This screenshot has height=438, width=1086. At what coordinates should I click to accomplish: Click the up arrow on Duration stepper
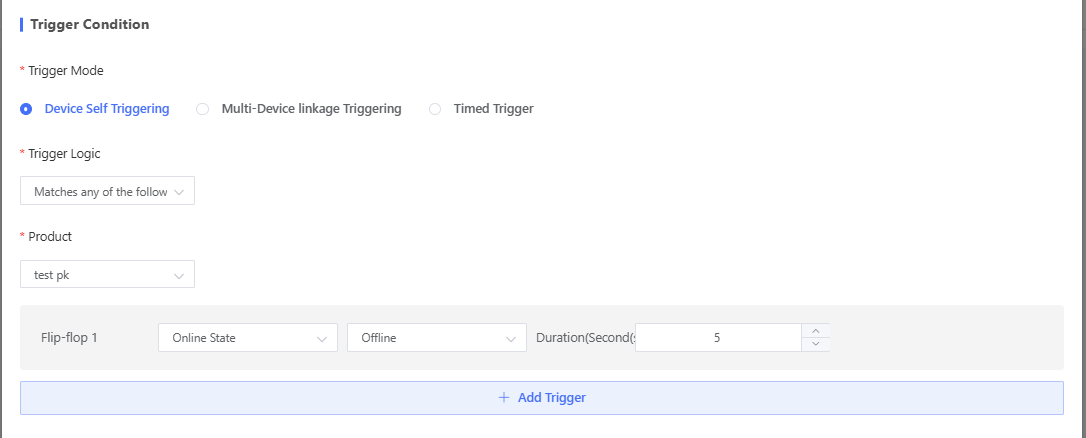(816, 331)
